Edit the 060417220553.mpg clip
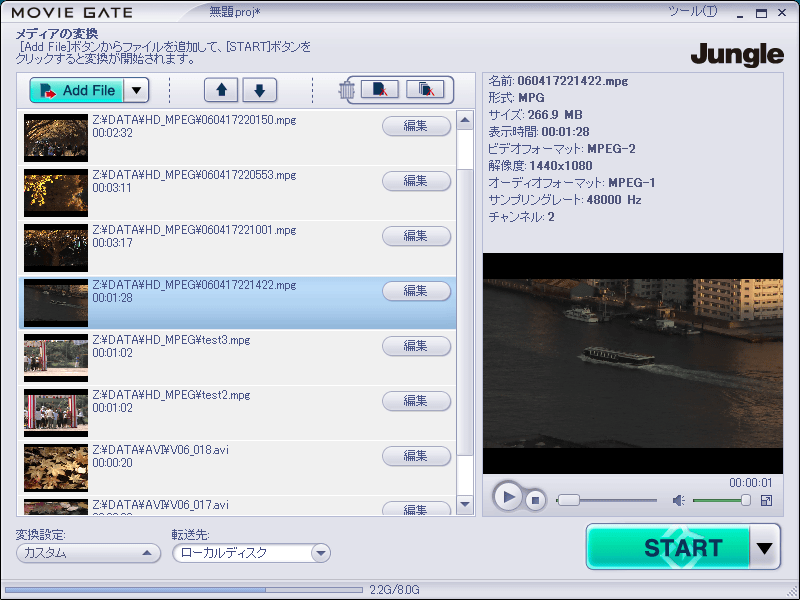This screenshot has width=800, height=600. 416,181
